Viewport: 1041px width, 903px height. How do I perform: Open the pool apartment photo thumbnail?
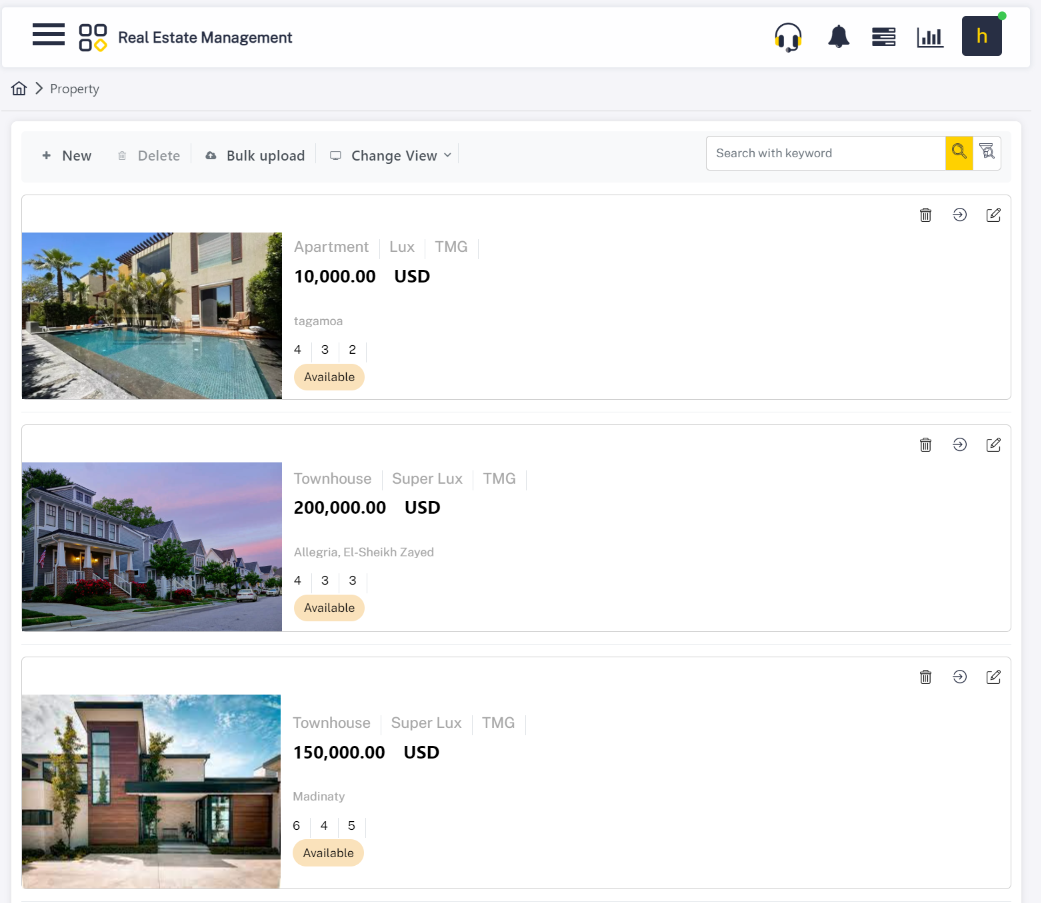click(x=152, y=315)
